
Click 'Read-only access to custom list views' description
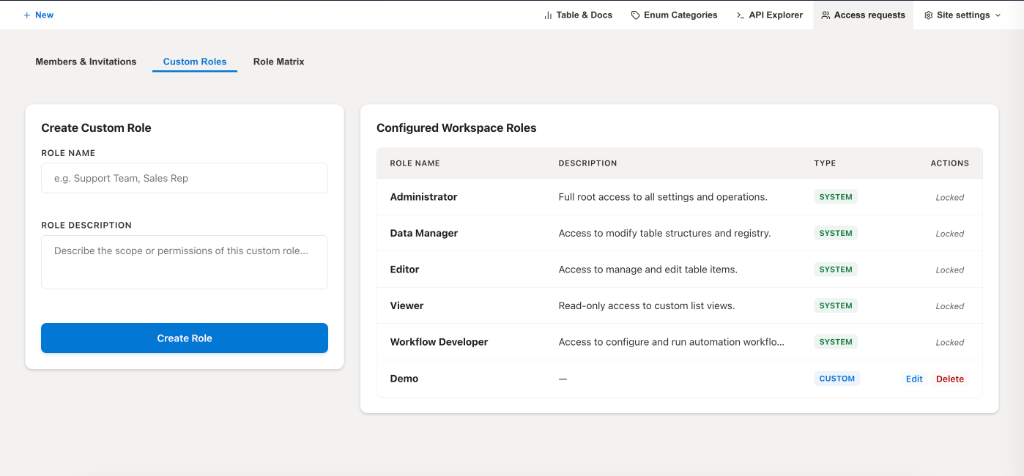pos(647,306)
